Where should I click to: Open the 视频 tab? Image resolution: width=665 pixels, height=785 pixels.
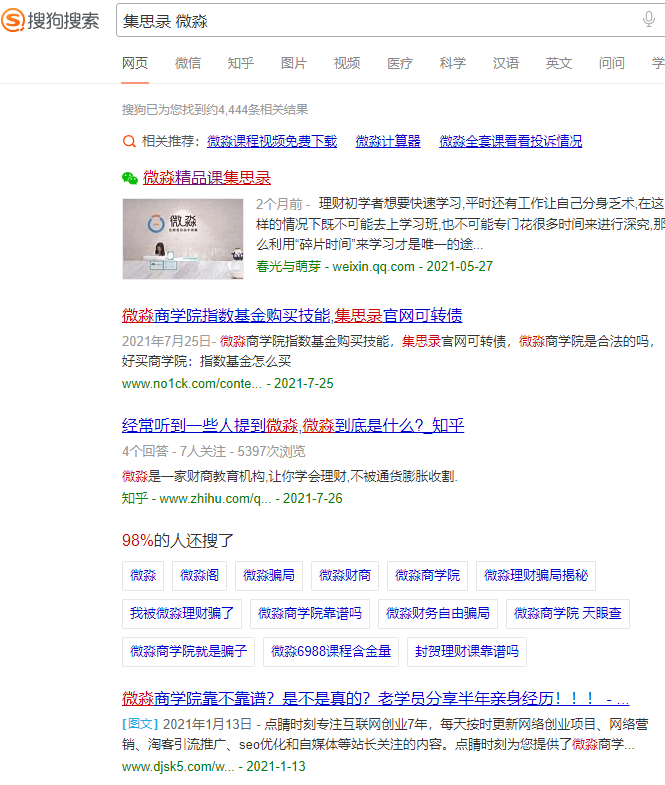click(x=347, y=63)
